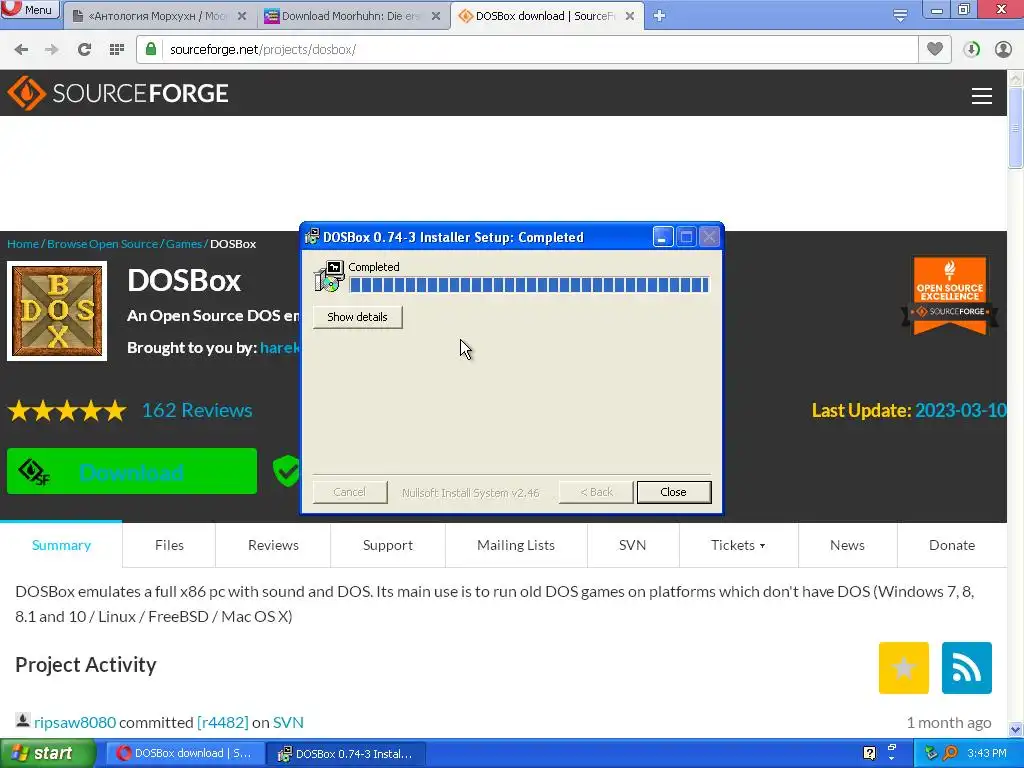The width and height of the screenshot is (1024, 768).
Task: Open the 162 Reviews link
Action: [197, 410]
